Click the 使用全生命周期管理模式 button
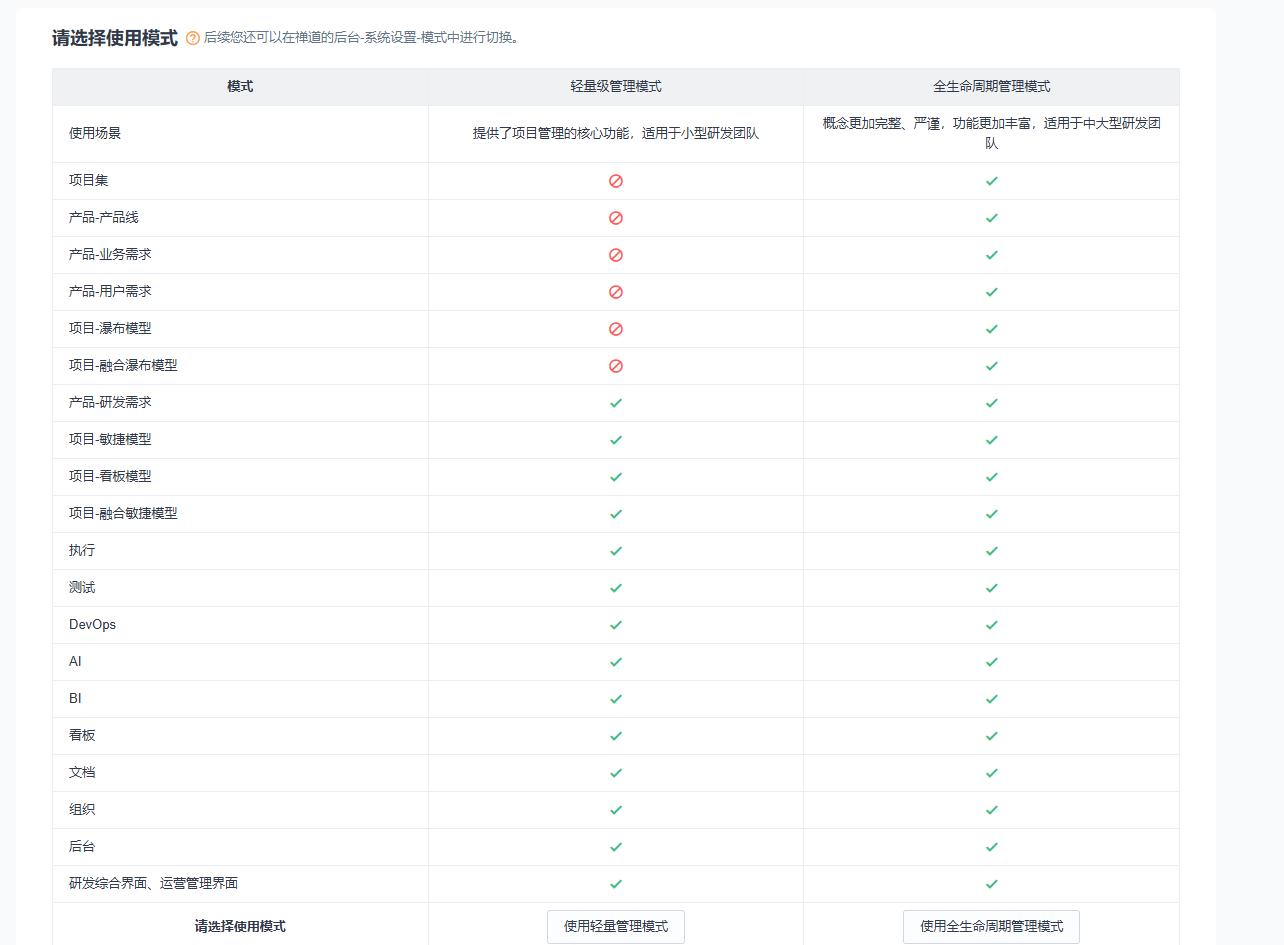Screen dimensions: 1284x945 991,926
